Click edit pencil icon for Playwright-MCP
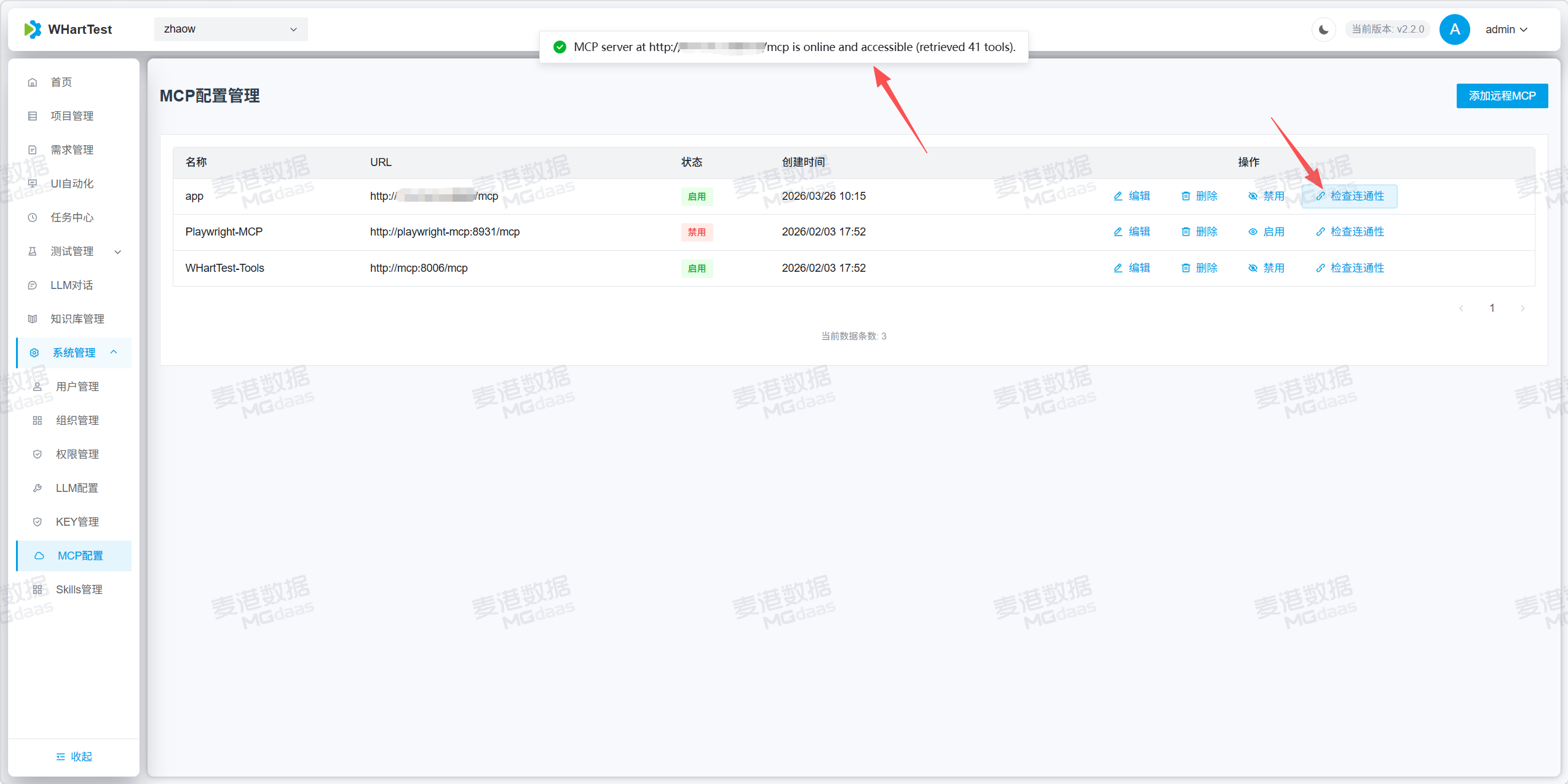Viewport: 1568px width, 784px height. tap(1118, 232)
